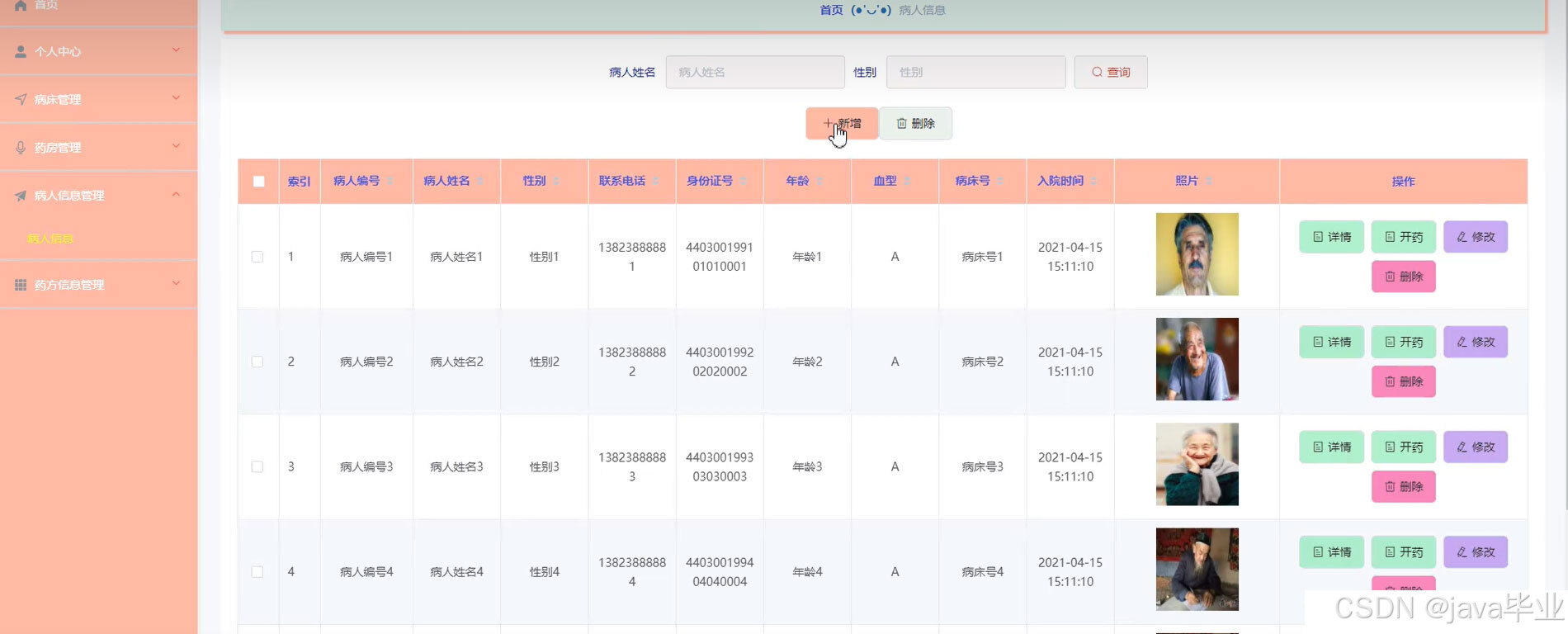The height and width of the screenshot is (634, 1568).
Task: Collapse 病人信息管理 sidebar menu
Action: tap(98, 195)
